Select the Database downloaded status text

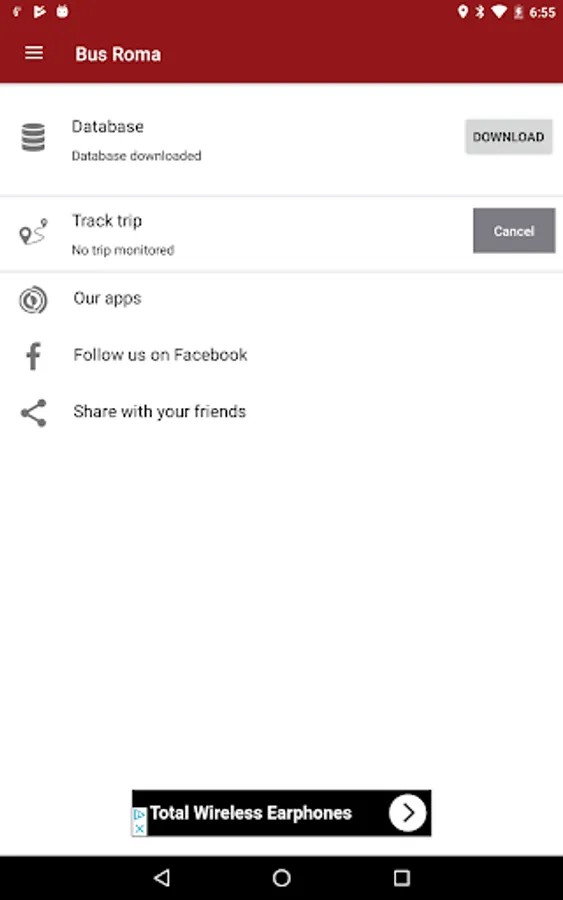[137, 156]
